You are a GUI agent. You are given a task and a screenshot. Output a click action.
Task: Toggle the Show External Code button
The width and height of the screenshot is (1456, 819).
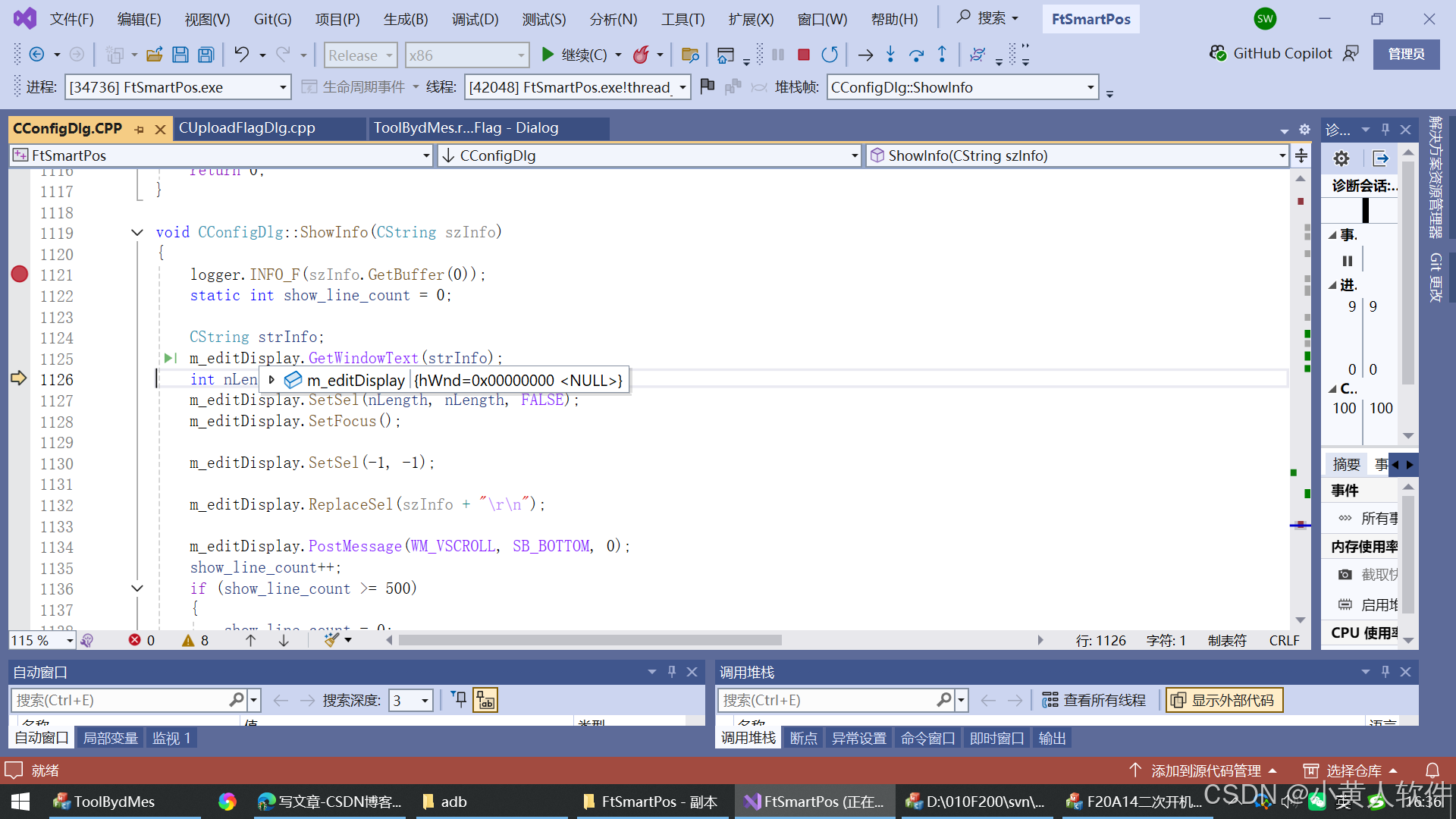pos(1224,700)
